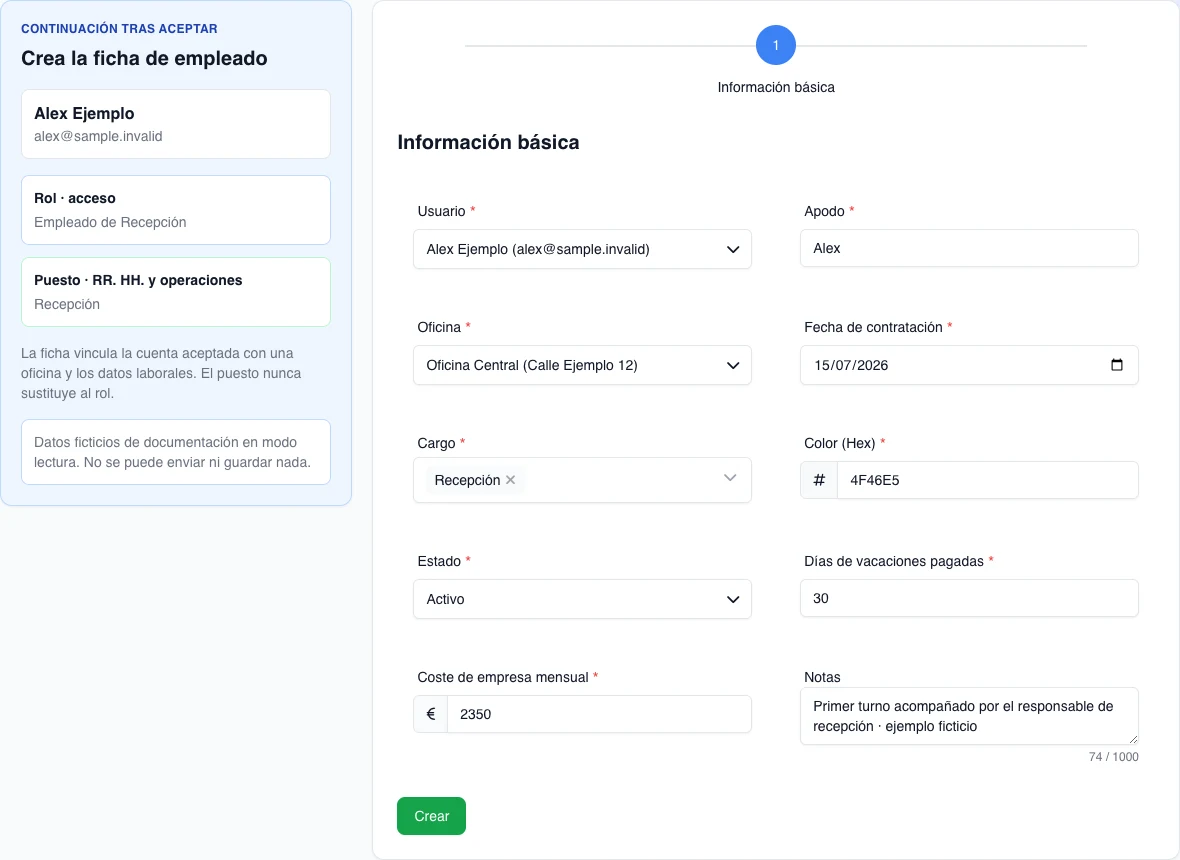Select the Alex Ejemplo card
The image size is (1180, 860).
click(x=176, y=124)
